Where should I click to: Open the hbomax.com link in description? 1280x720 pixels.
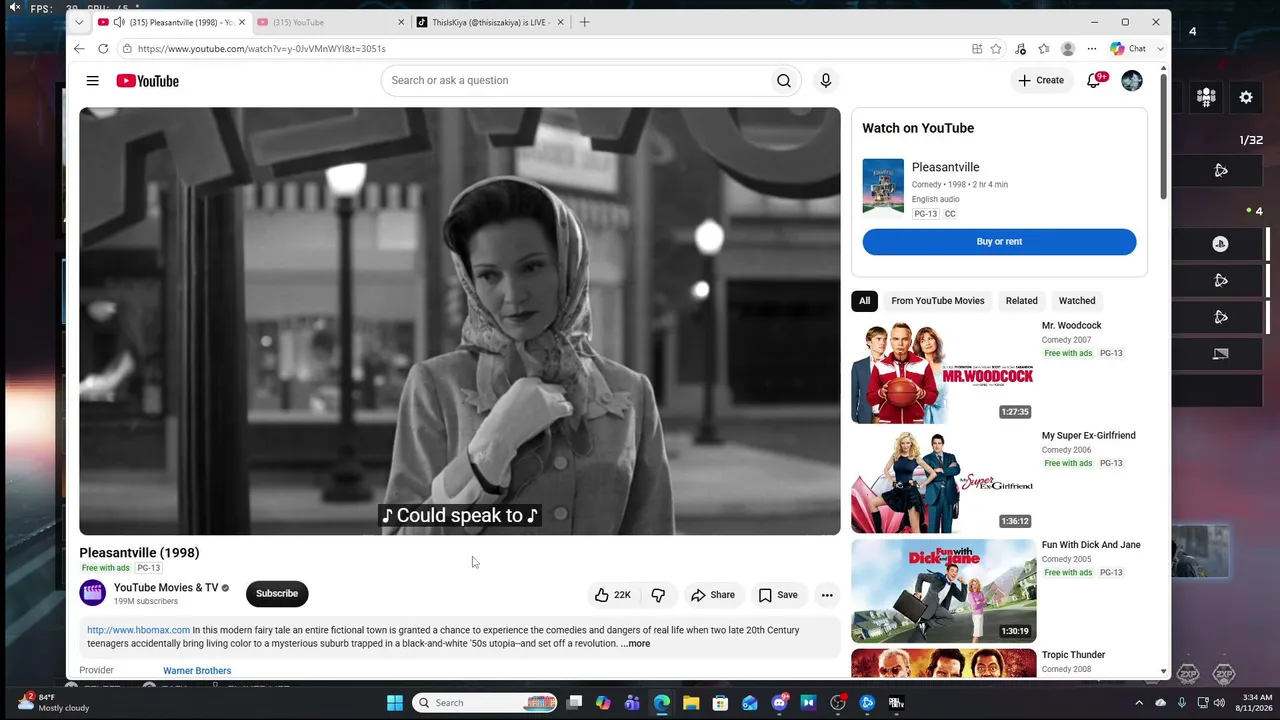(x=138, y=630)
